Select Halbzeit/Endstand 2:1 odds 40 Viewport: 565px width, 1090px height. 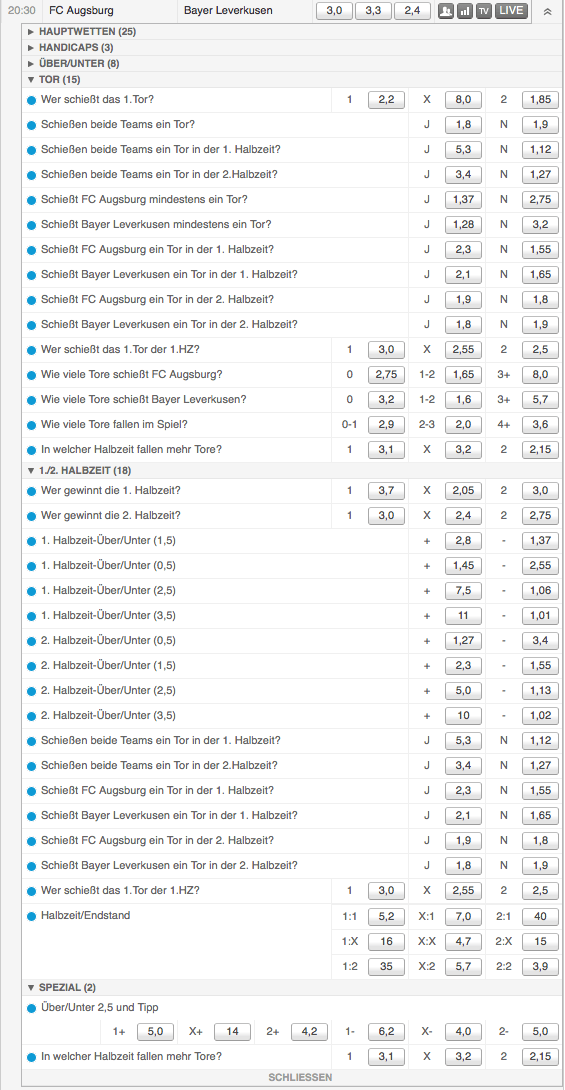[x=540, y=917]
